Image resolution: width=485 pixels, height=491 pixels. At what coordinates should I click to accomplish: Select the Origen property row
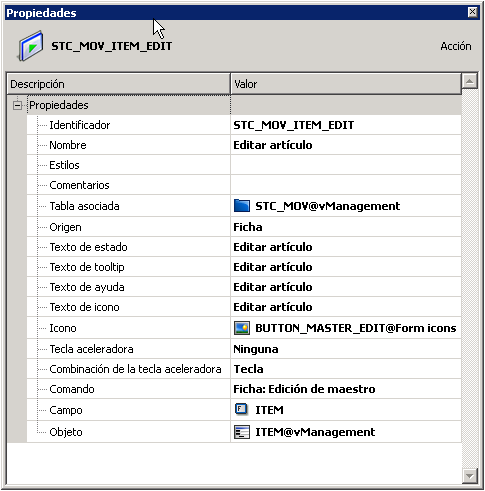(x=244, y=227)
